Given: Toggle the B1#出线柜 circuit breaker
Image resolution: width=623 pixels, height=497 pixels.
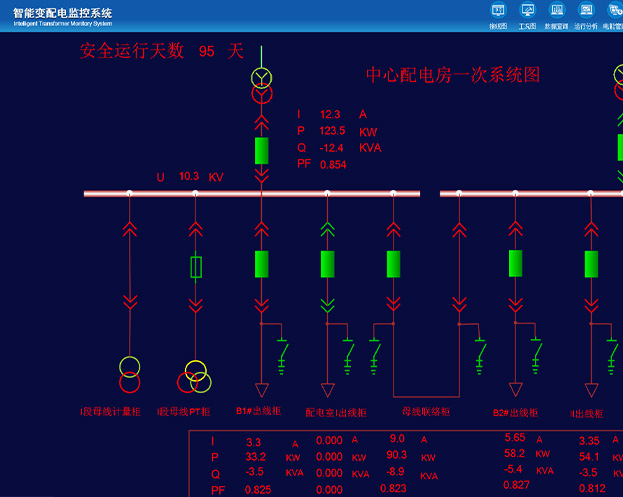Looking at the screenshot, I should point(261,264).
